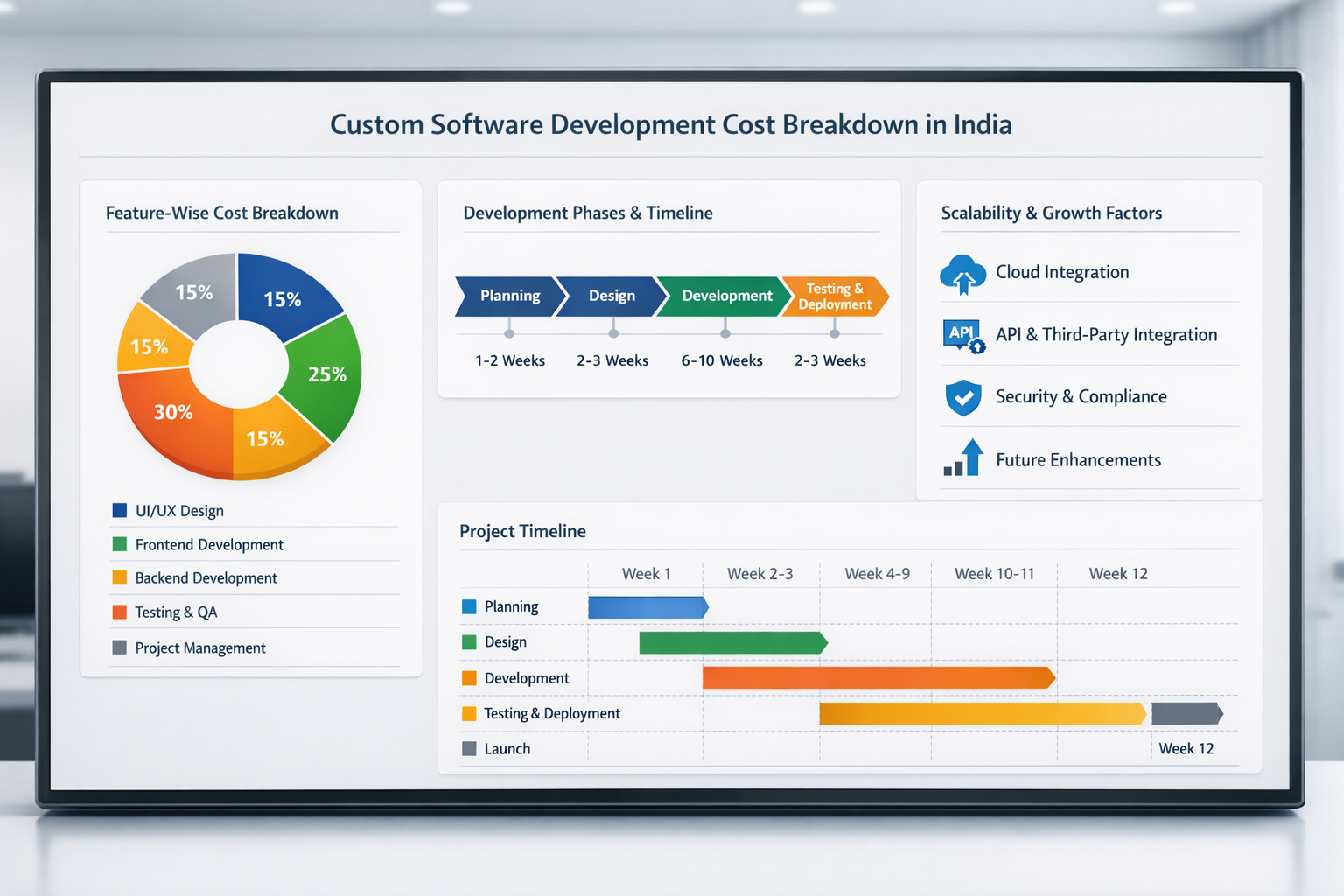Click the Development legend icon in Project Timeline

point(467,677)
